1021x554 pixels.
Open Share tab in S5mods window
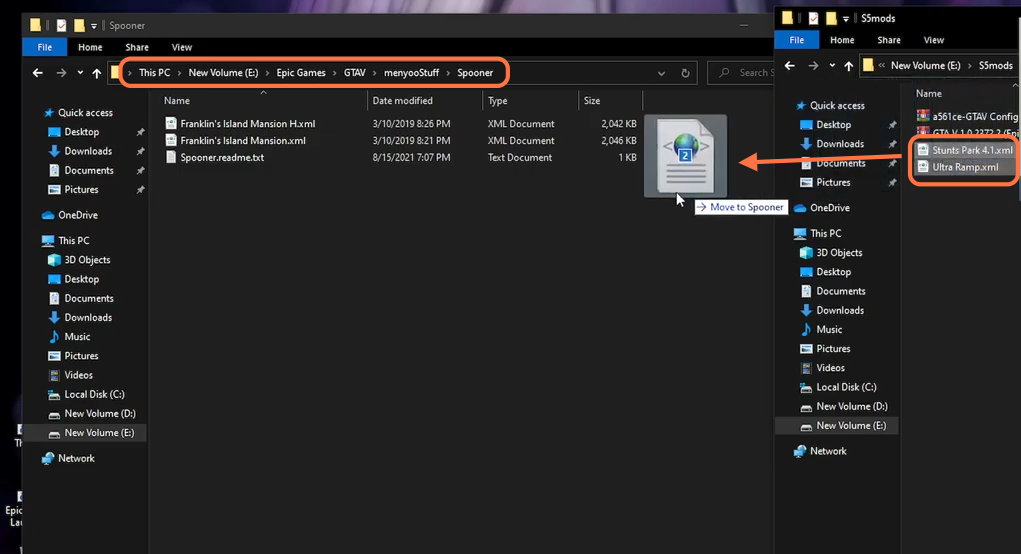[x=888, y=40]
